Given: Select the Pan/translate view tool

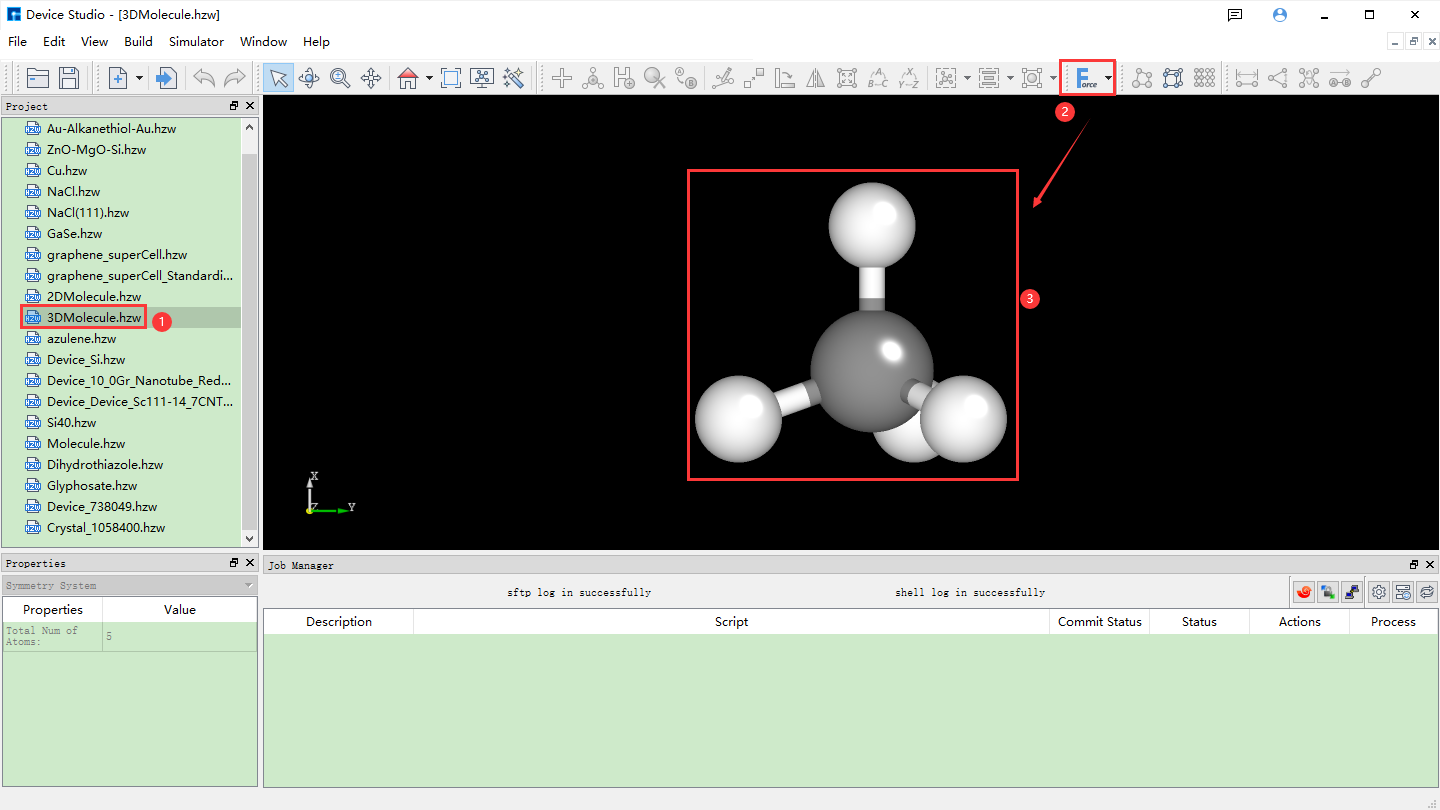Looking at the screenshot, I should 372,77.
